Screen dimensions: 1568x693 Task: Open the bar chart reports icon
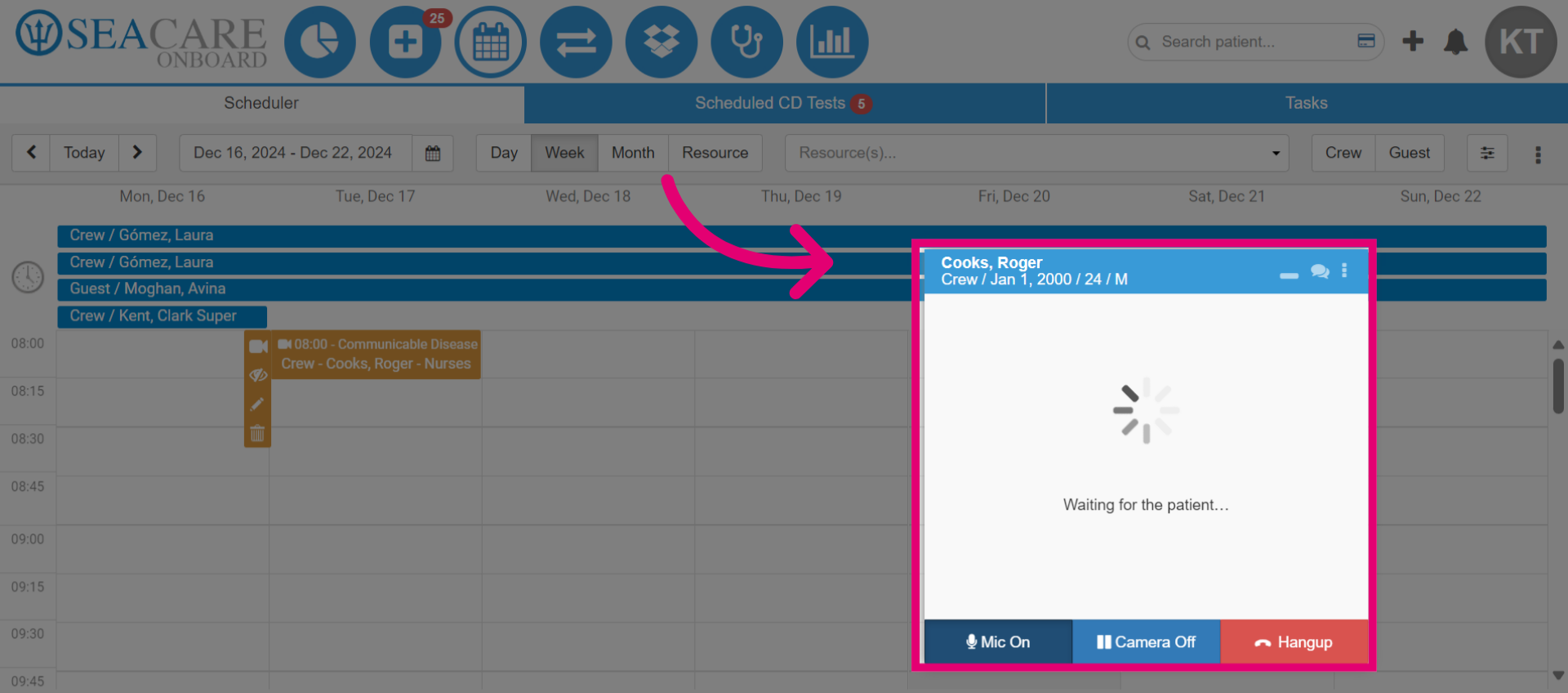[x=832, y=42]
